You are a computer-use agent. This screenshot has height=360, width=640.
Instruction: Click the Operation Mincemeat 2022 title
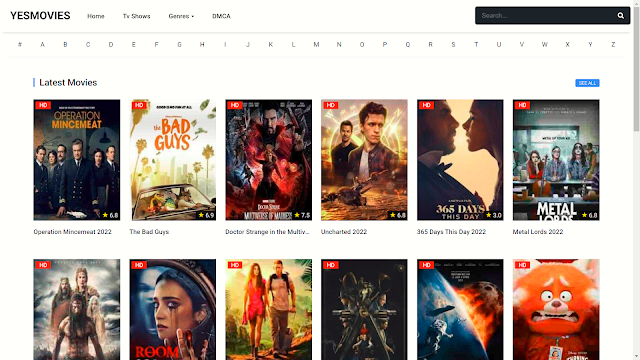tap(72, 231)
